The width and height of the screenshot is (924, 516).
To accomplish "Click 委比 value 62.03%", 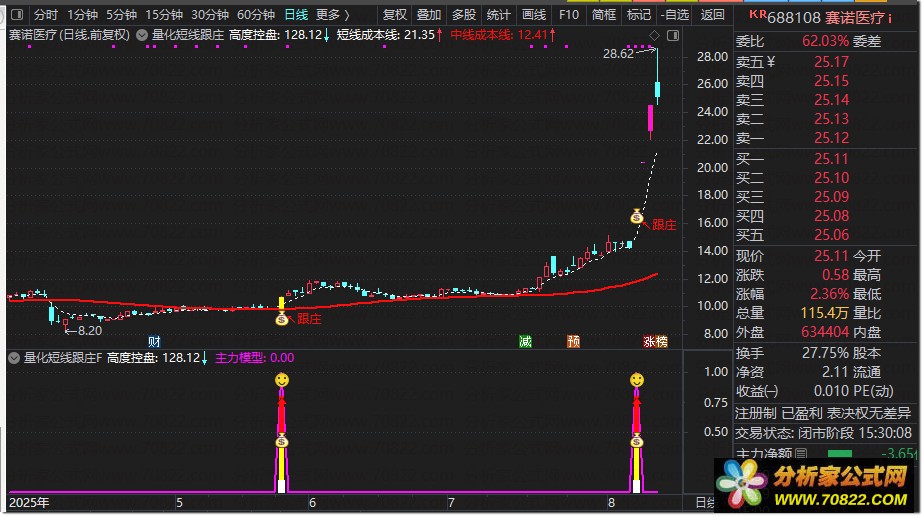I will [825, 41].
